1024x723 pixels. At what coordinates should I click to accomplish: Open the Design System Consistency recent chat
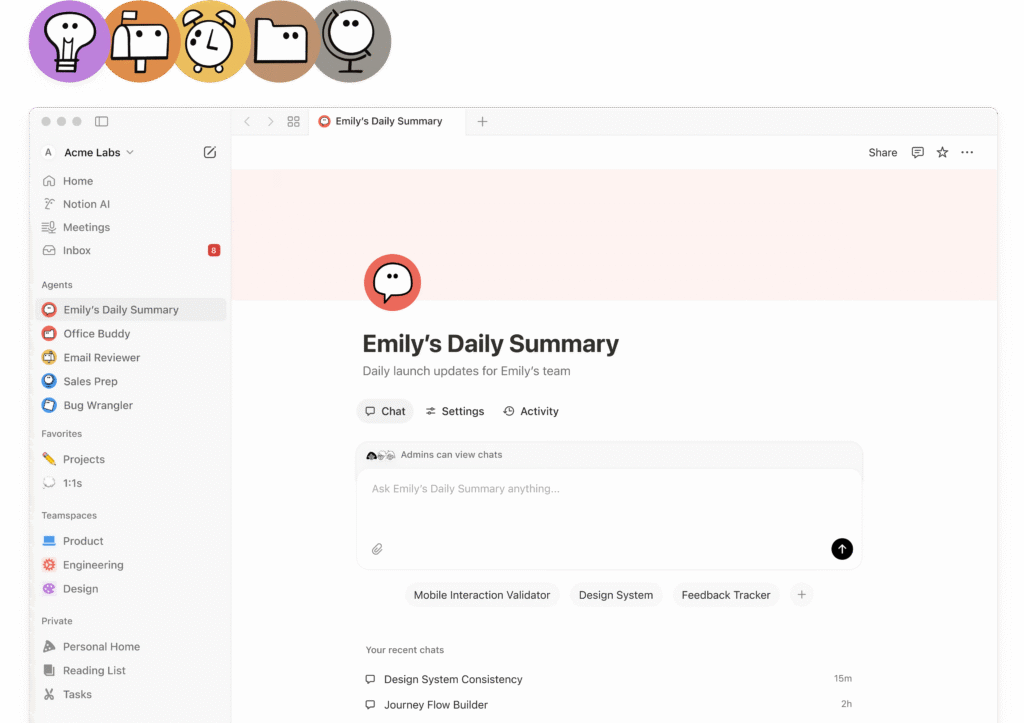coord(453,679)
